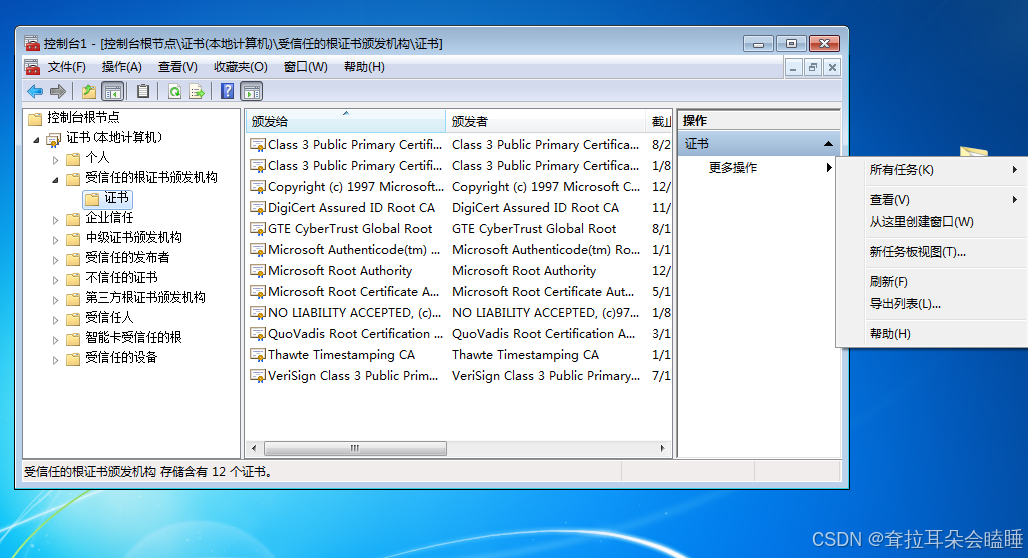The width and height of the screenshot is (1028, 558).
Task: Click the 控制台根节点 folder icon
Action: coord(35,119)
